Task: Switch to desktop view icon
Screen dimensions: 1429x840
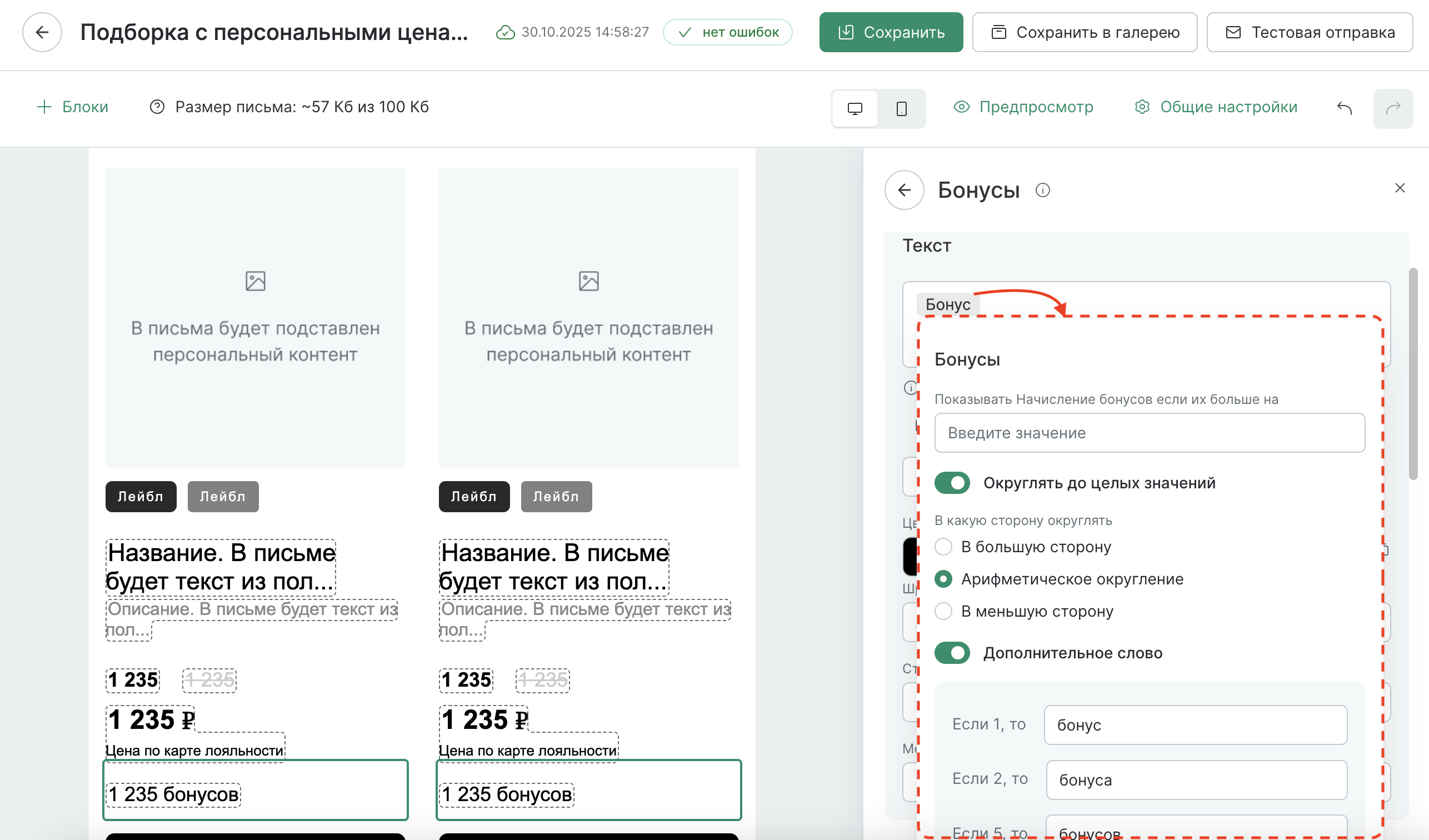Action: pyautogui.click(x=855, y=108)
